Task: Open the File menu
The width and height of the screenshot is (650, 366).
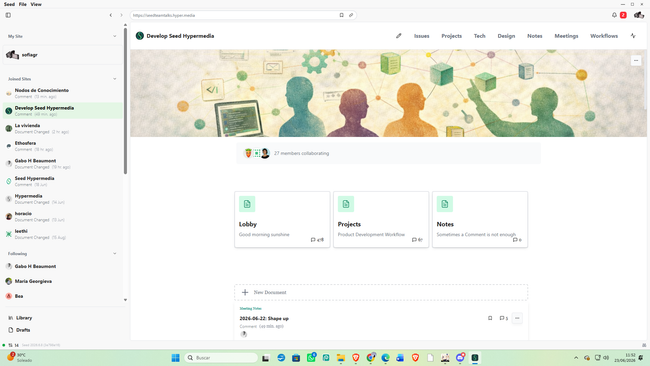Action: 23,4
